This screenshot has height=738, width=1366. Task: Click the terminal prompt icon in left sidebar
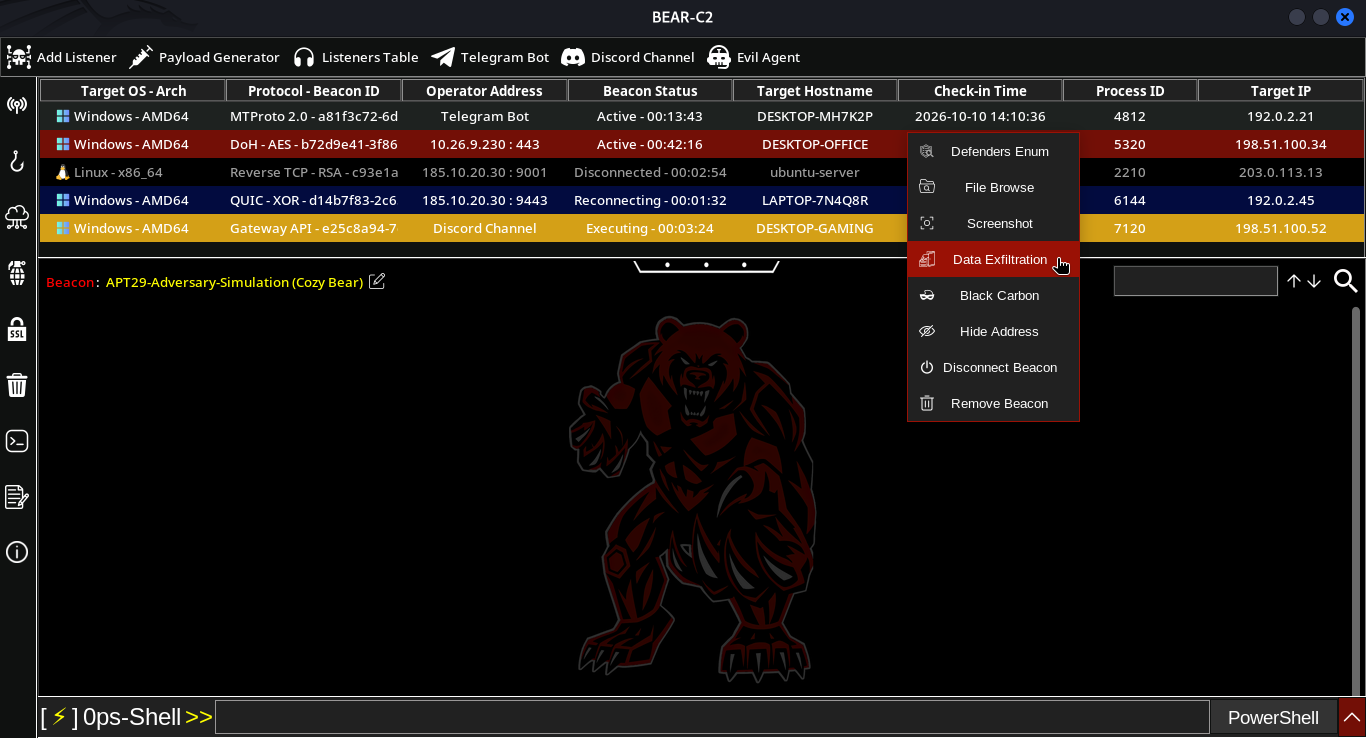click(x=17, y=441)
